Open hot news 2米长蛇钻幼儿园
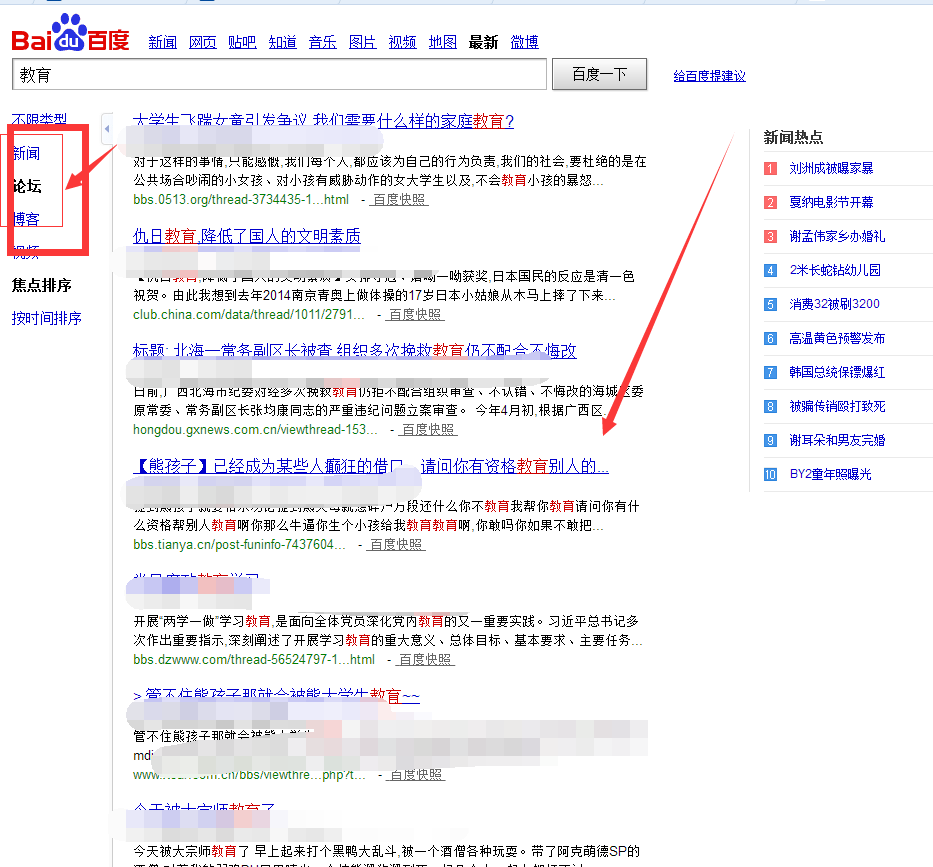 click(835, 270)
